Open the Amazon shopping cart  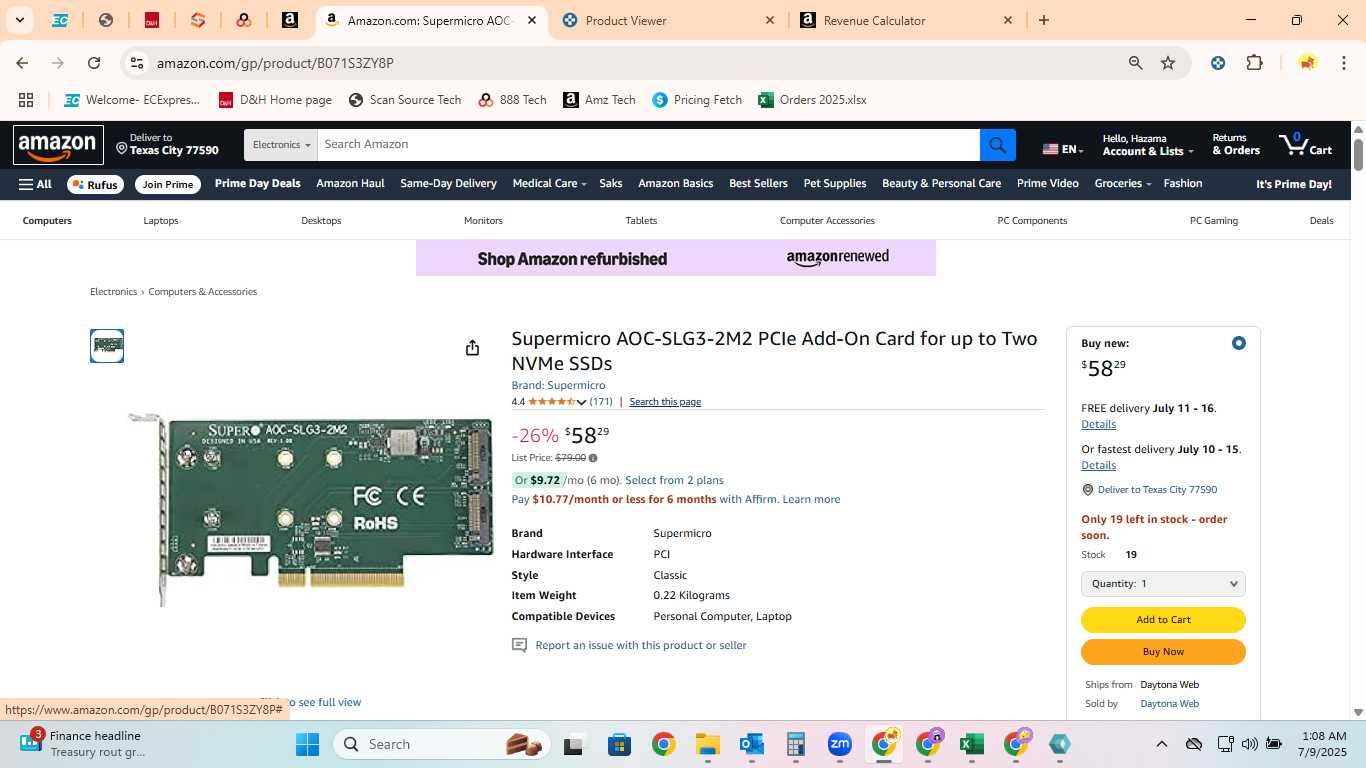1305,145
